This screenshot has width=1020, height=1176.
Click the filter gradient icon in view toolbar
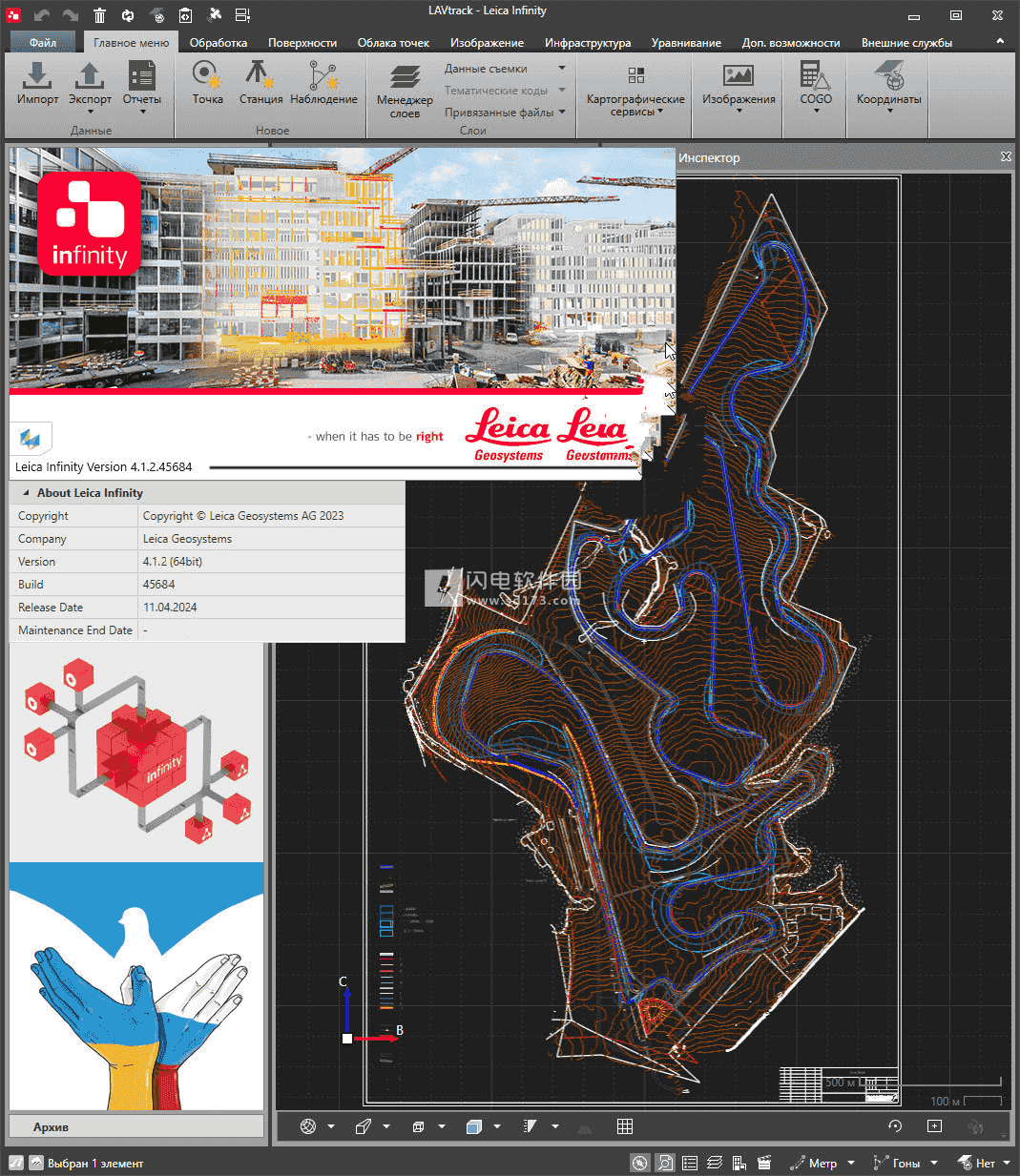[530, 1126]
